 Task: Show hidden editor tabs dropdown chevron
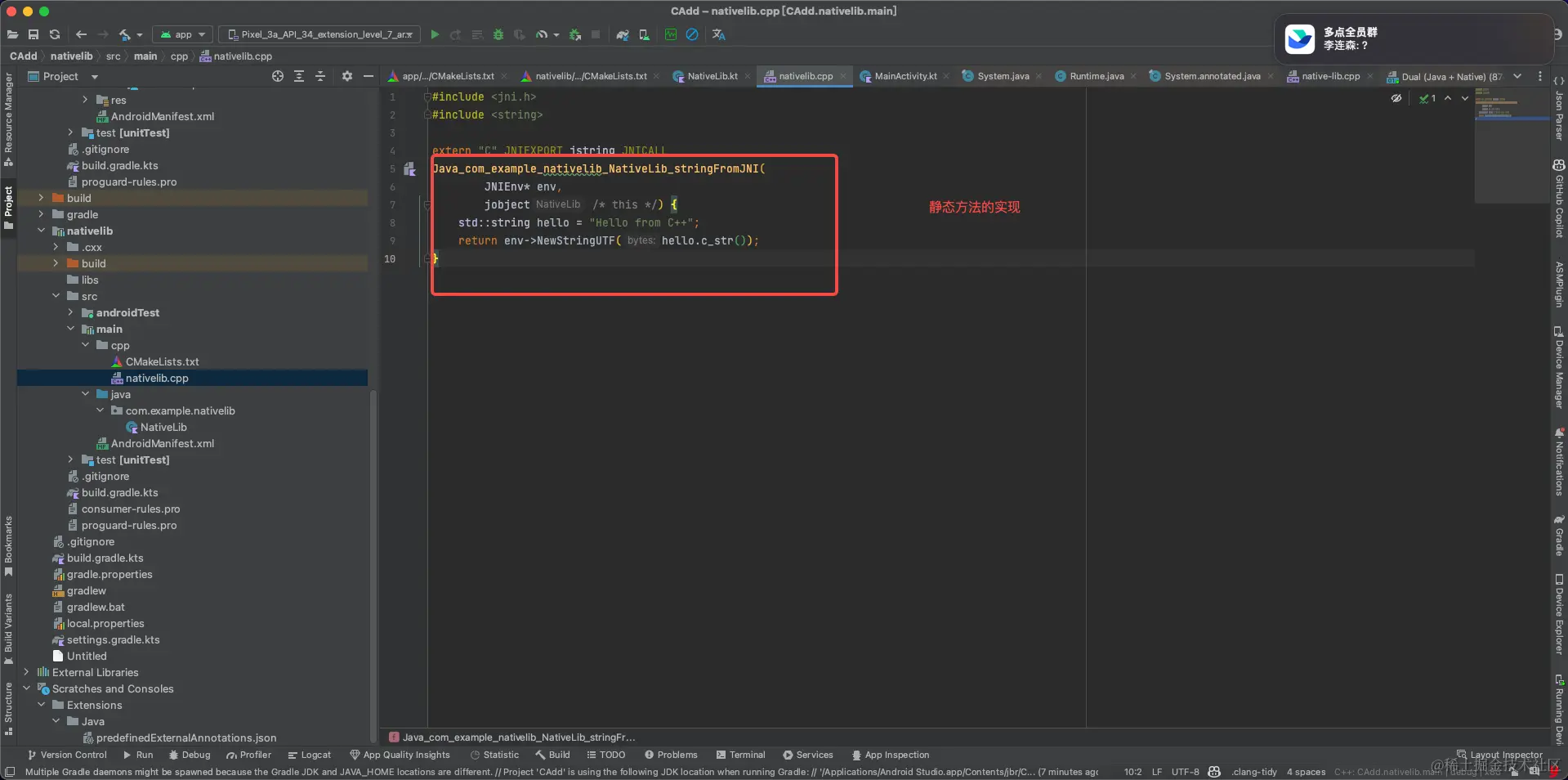coord(1517,76)
